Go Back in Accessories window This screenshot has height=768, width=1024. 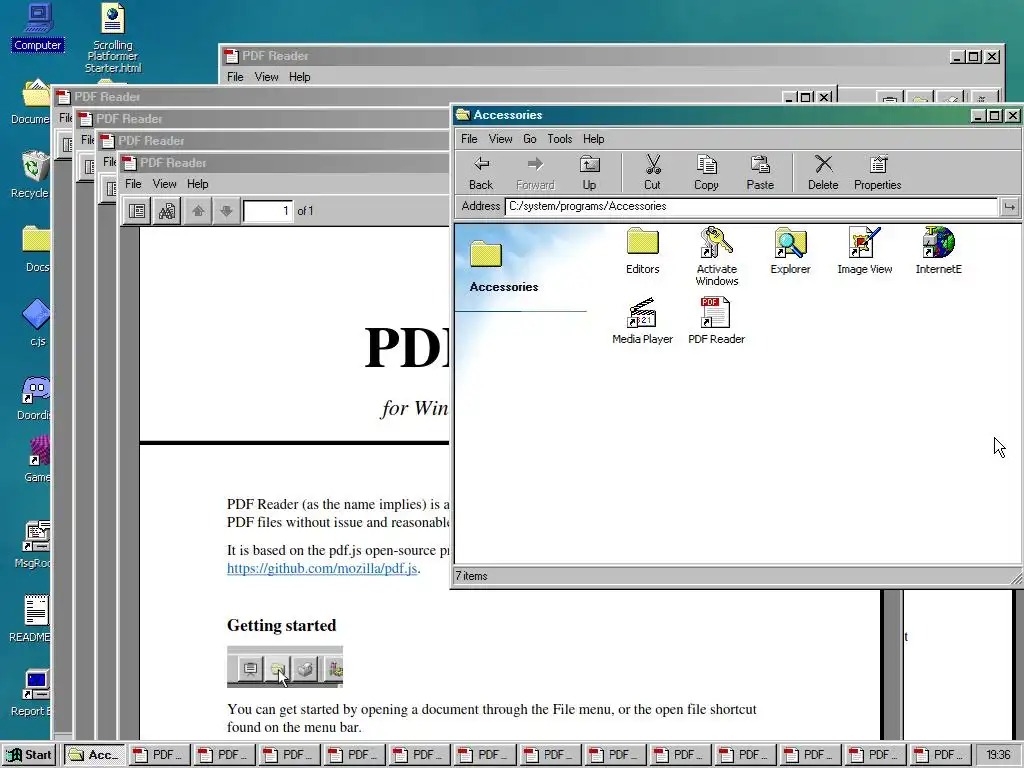coord(481,172)
